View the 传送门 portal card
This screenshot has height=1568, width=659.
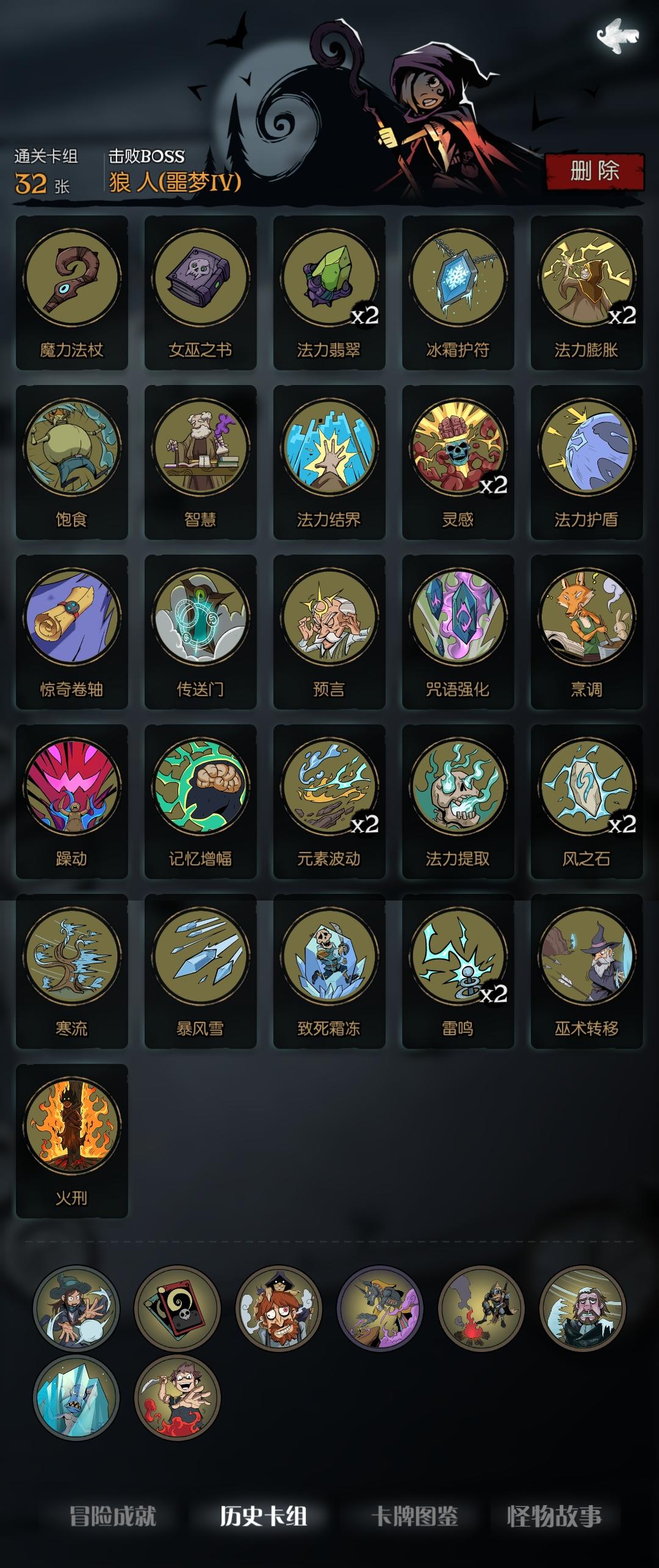tap(201, 632)
